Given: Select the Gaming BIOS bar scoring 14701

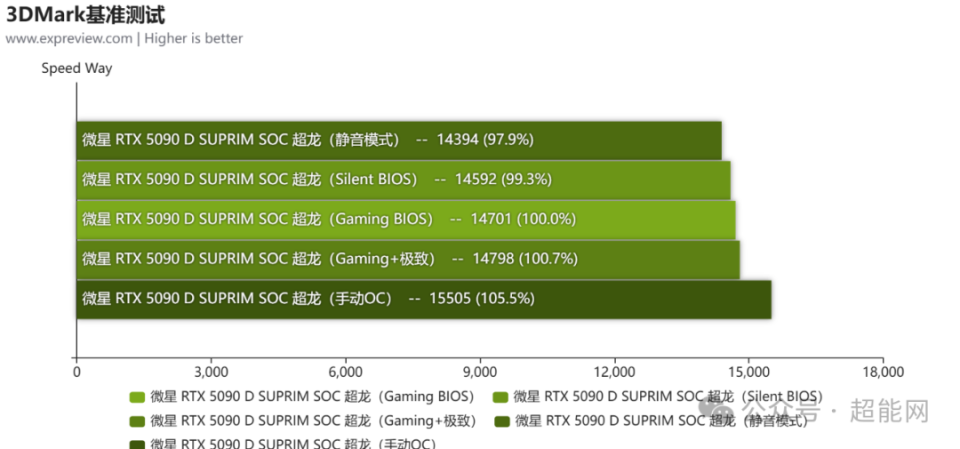Looking at the screenshot, I should pyautogui.click(x=406, y=219).
